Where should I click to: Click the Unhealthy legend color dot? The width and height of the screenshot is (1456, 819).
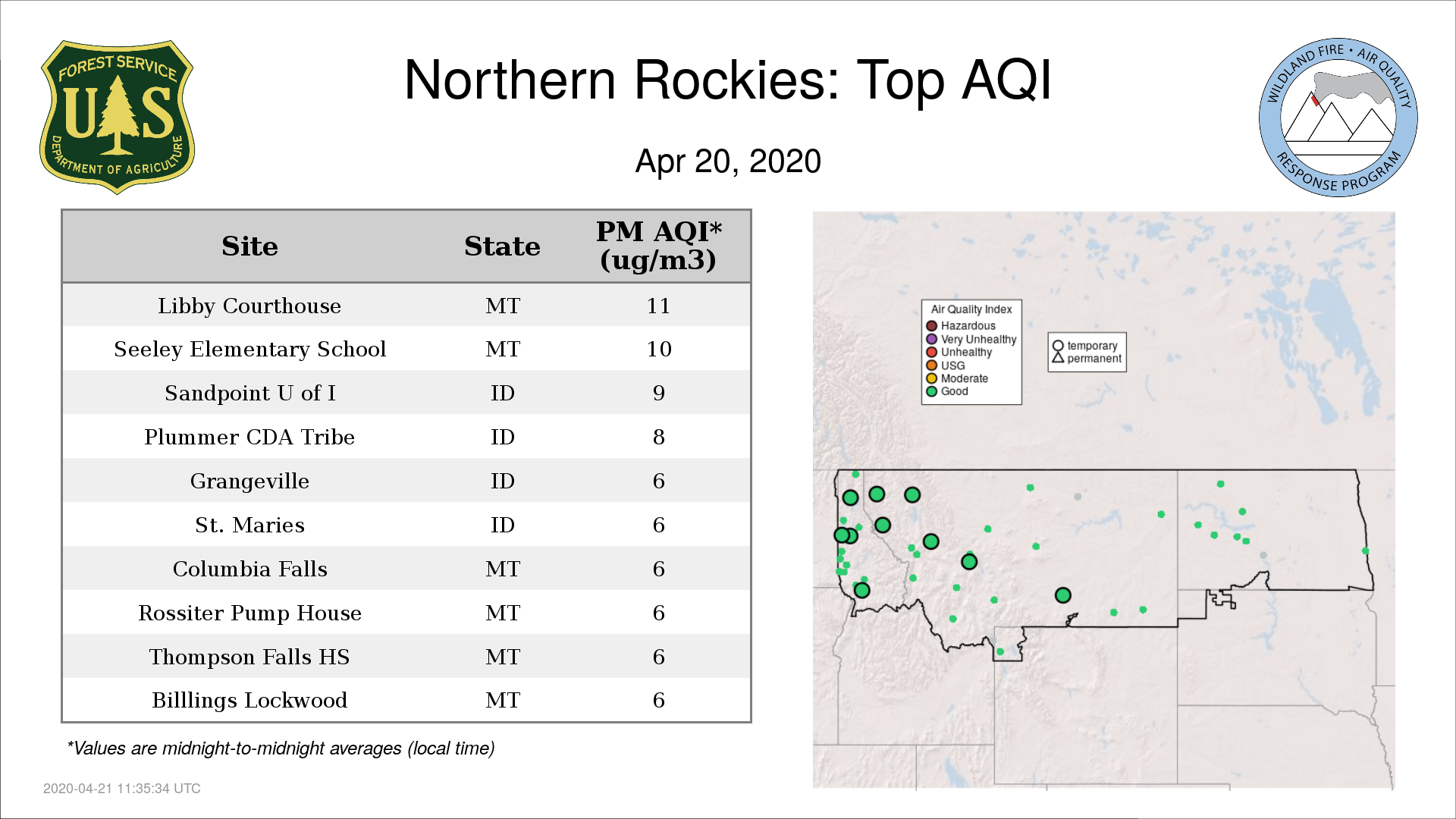coord(932,352)
